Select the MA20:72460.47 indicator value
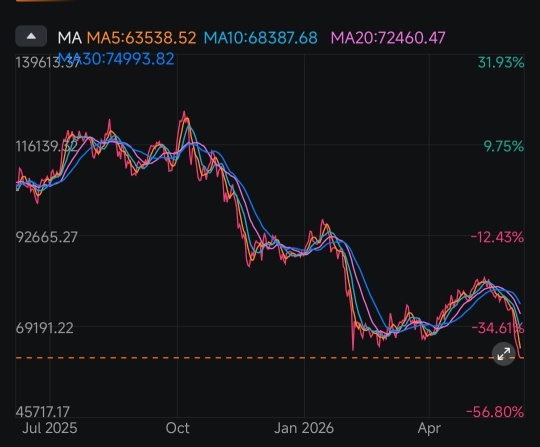Image resolution: width=540 pixels, height=447 pixels. click(x=388, y=38)
